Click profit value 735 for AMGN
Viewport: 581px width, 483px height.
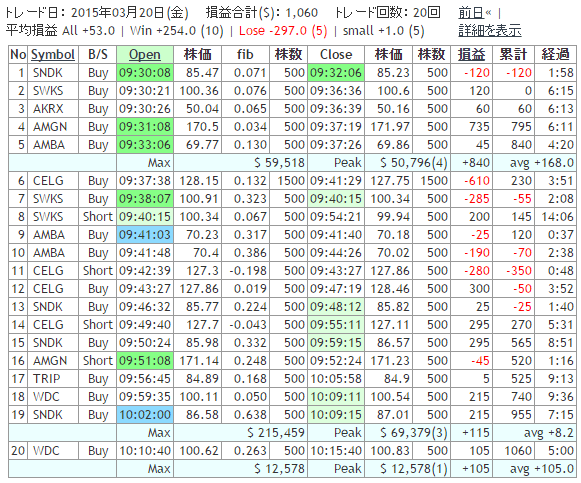[479, 127]
